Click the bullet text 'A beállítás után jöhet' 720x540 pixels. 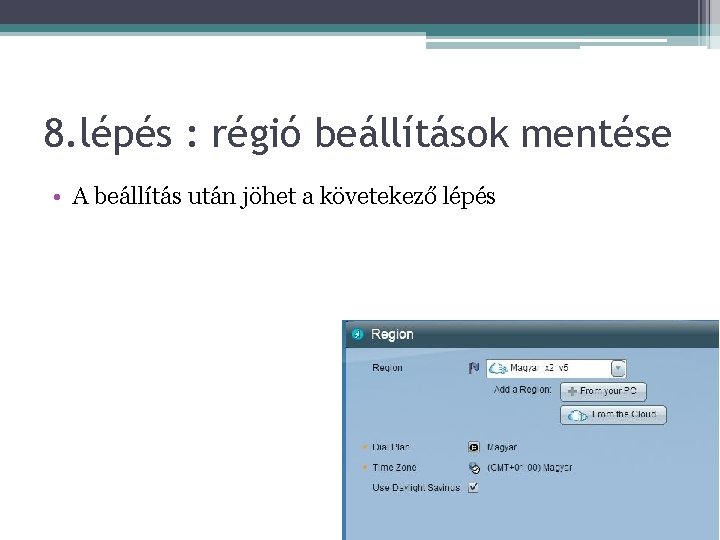(184, 196)
